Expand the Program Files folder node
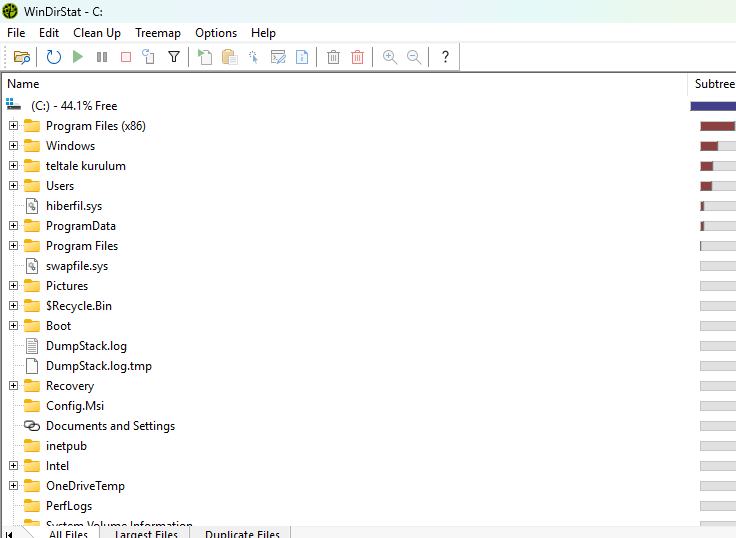The height and width of the screenshot is (538, 736). click(x=14, y=246)
